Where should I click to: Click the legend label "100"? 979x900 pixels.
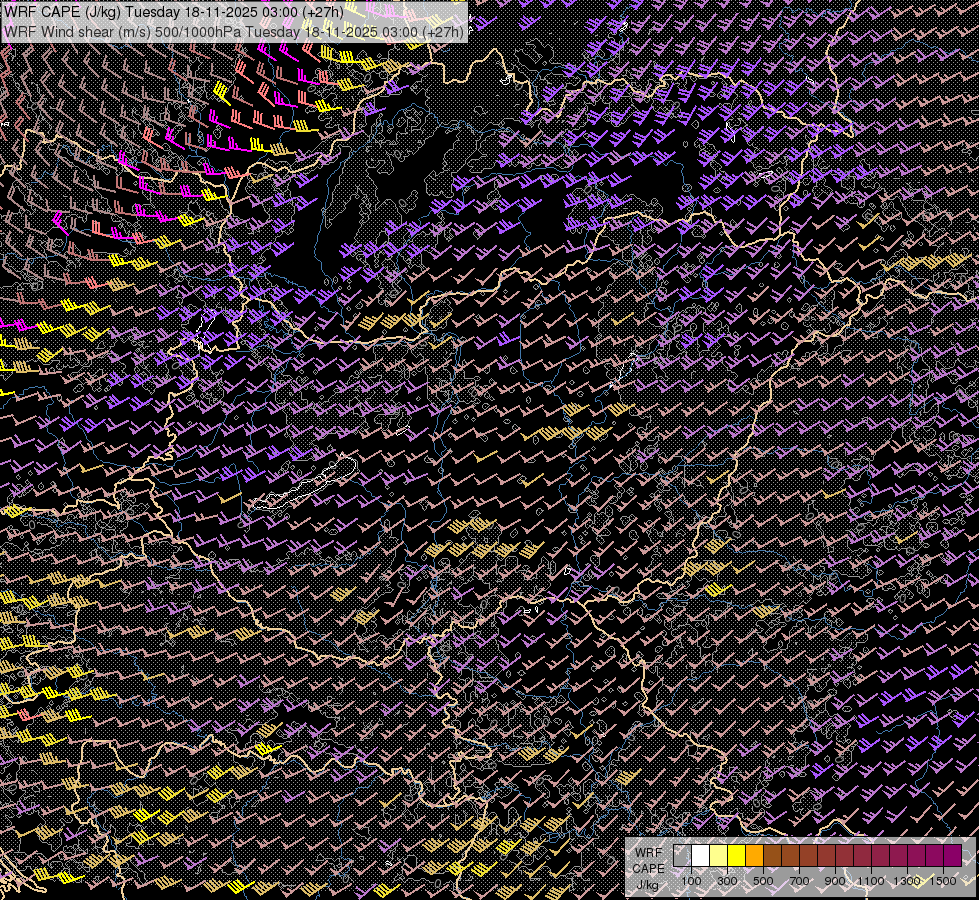click(x=691, y=881)
